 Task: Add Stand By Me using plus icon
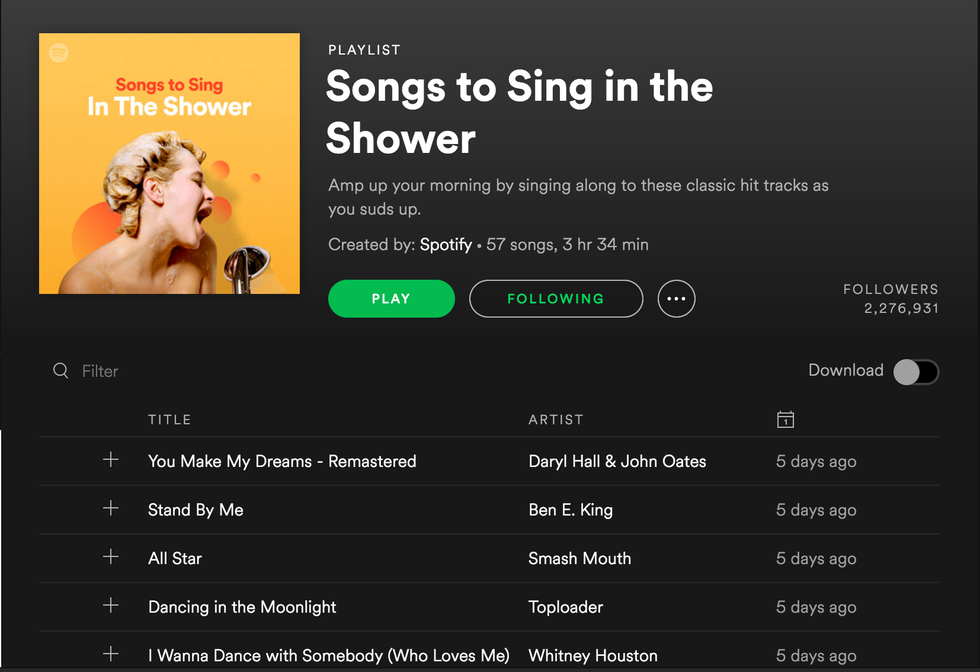coord(111,509)
